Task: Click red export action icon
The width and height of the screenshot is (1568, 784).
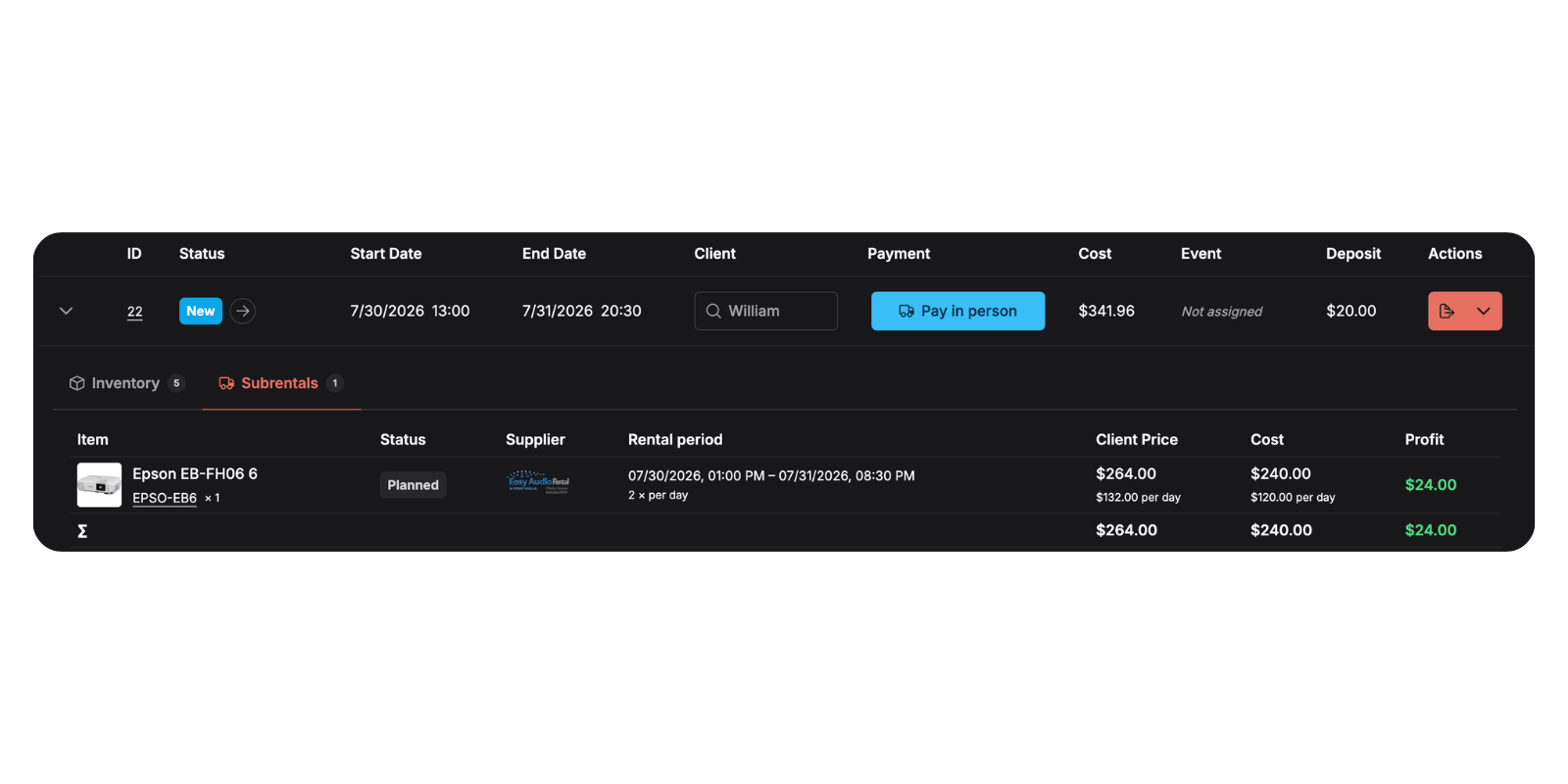Action: [x=1446, y=311]
